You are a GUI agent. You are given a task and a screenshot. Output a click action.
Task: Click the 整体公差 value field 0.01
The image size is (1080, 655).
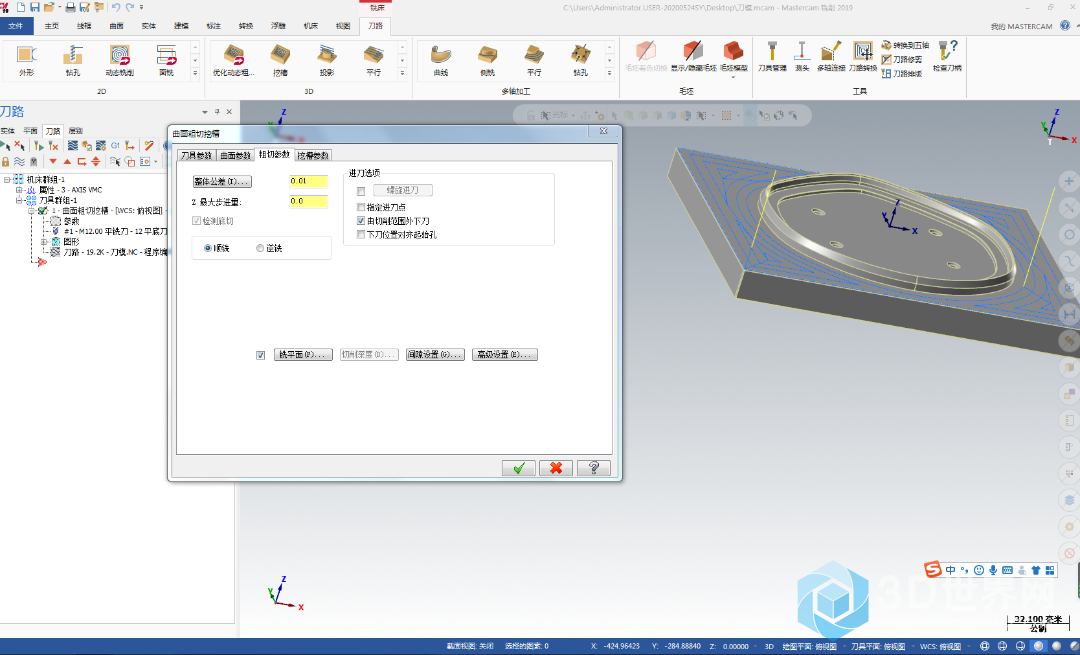click(x=308, y=181)
